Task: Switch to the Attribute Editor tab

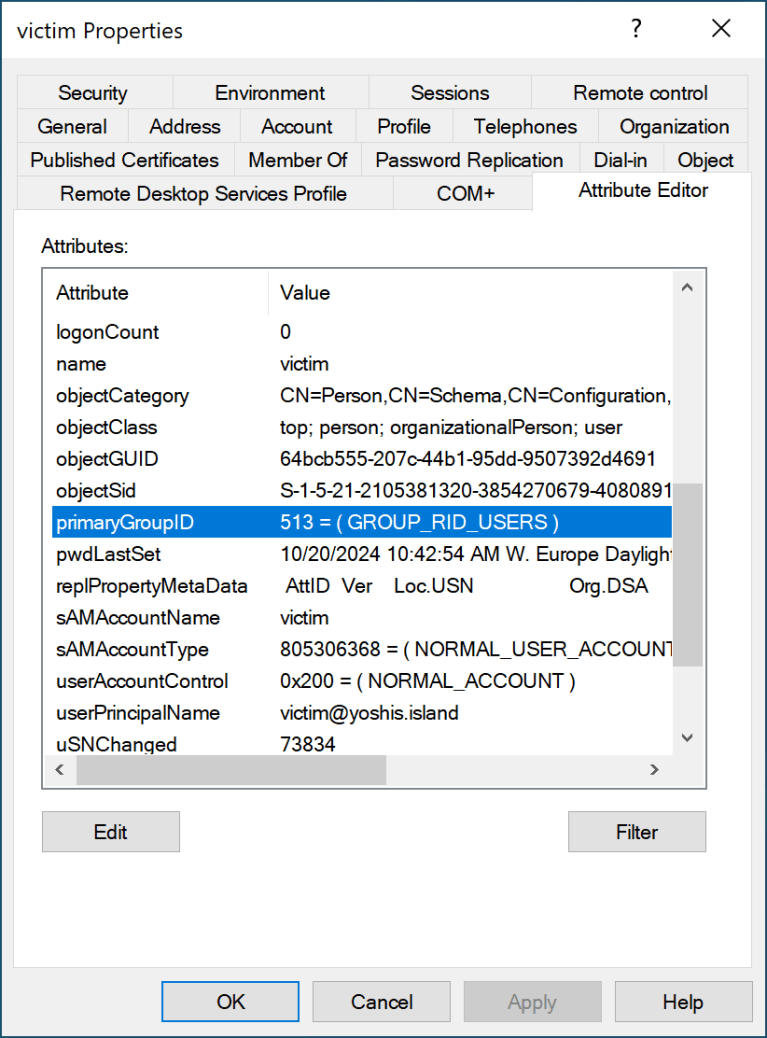Action: click(643, 190)
